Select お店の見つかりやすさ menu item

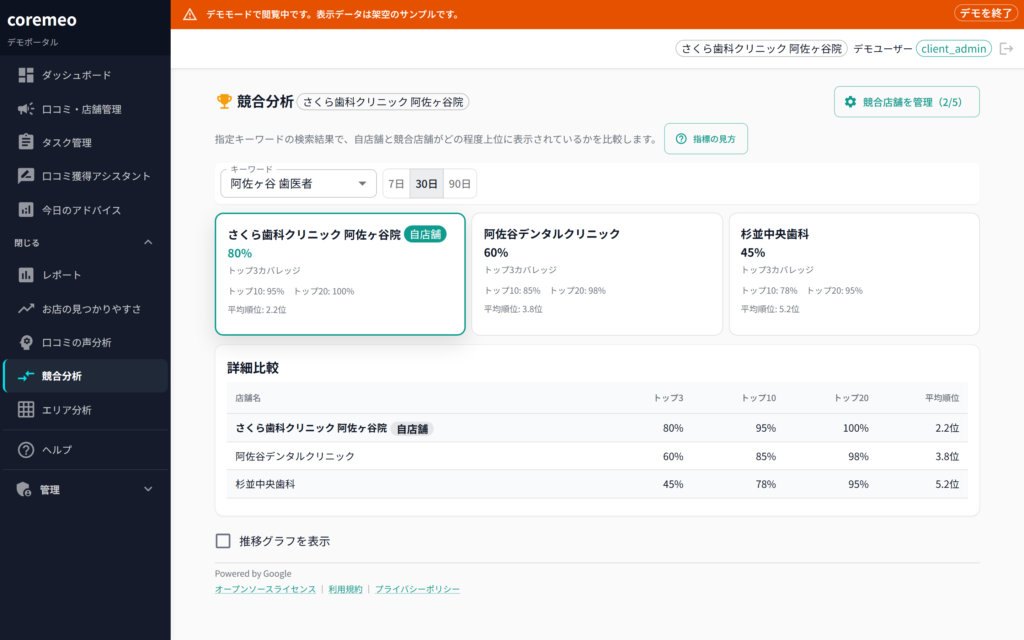point(86,309)
